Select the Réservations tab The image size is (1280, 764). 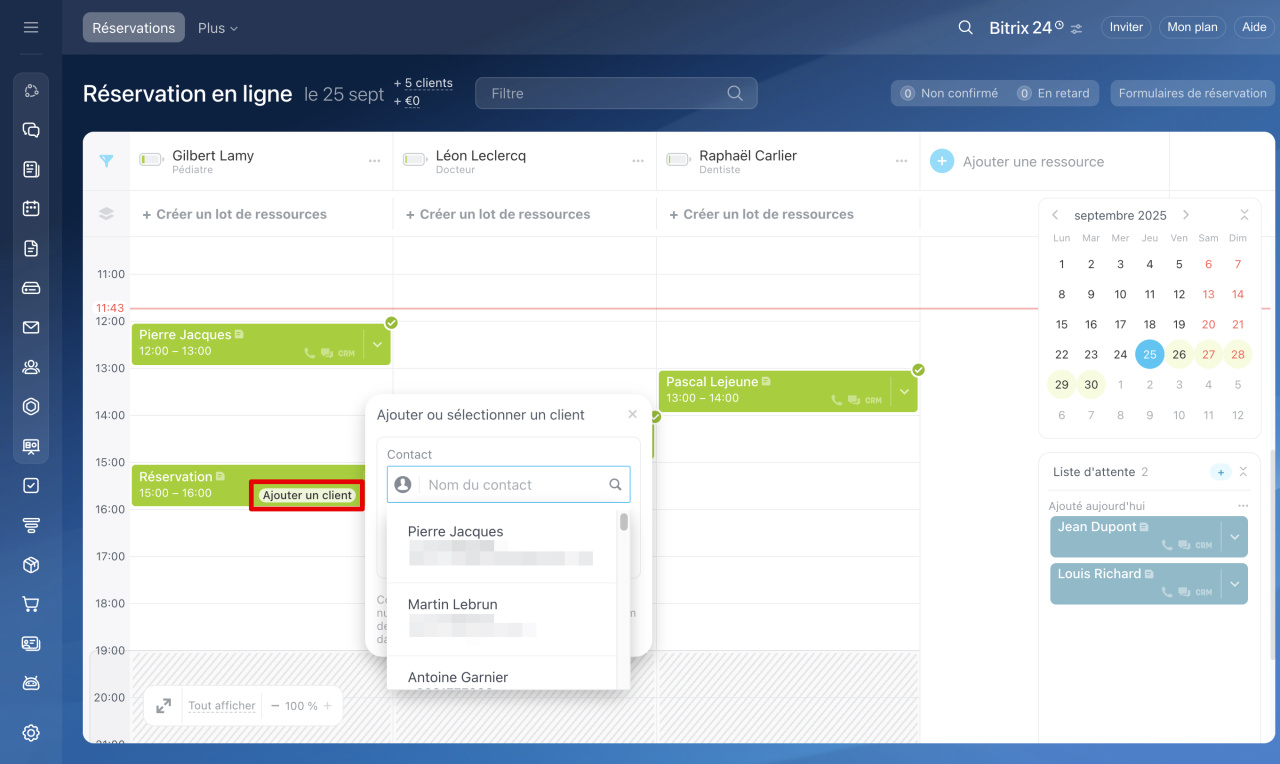134,28
